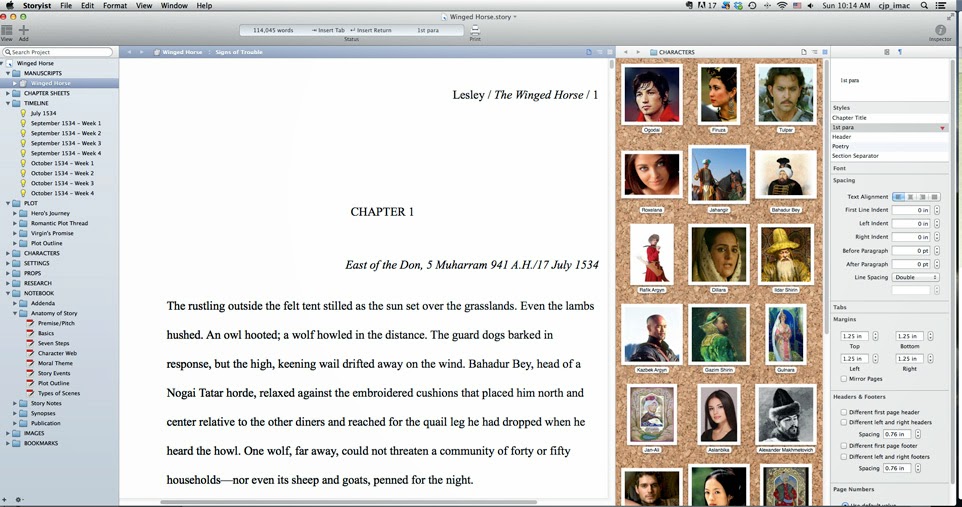
Task: Switch manuscript pane to page text view
Action: pos(588,52)
